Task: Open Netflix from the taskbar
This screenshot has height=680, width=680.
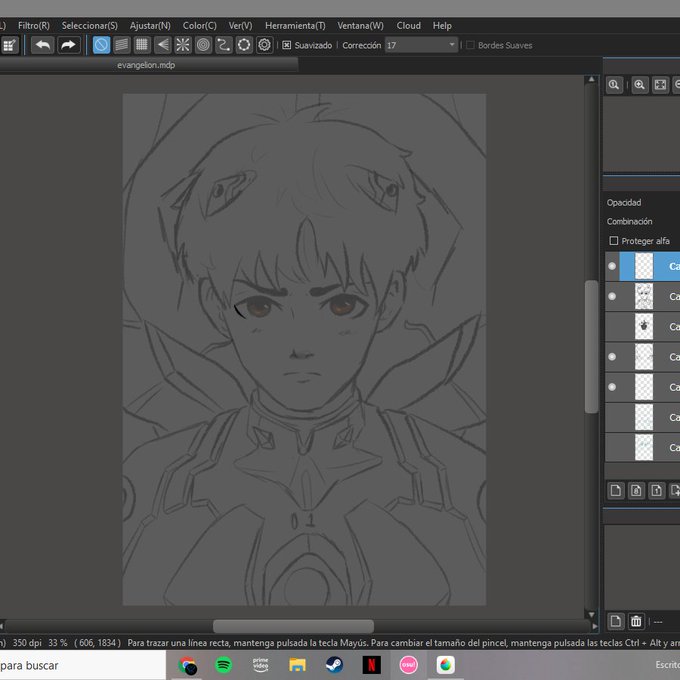Action: [372, 664]
